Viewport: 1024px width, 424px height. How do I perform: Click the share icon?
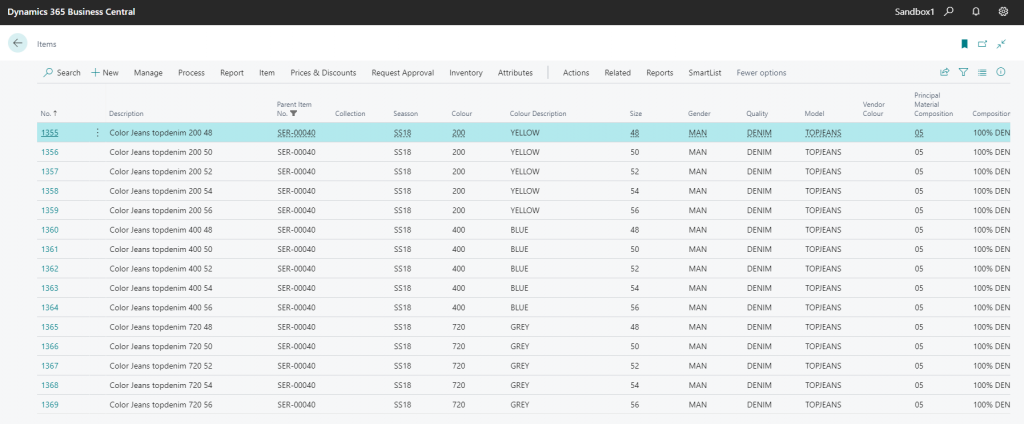click(x=944, y=73)
